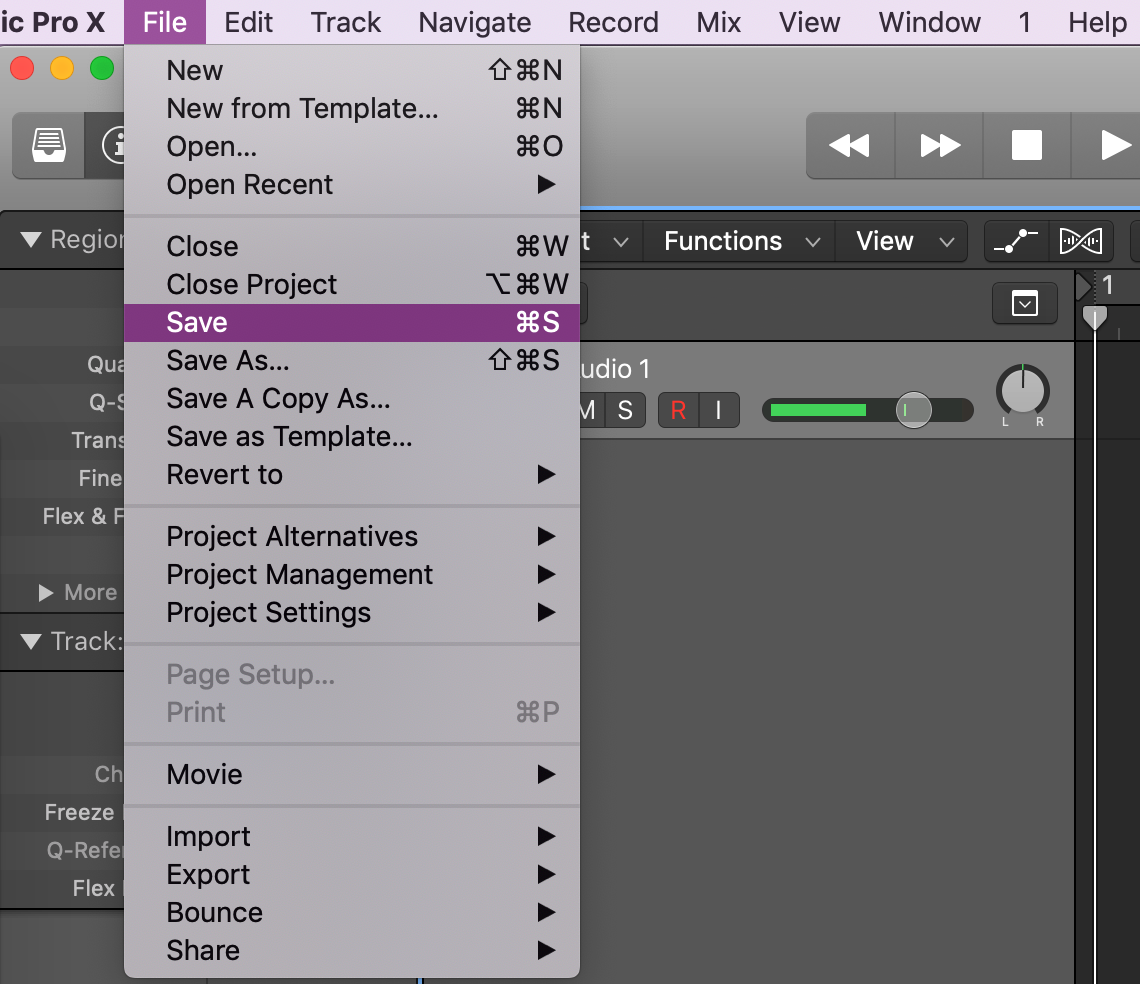
Task: Choose Save as Template... item
Action: (x=352, y=436)
